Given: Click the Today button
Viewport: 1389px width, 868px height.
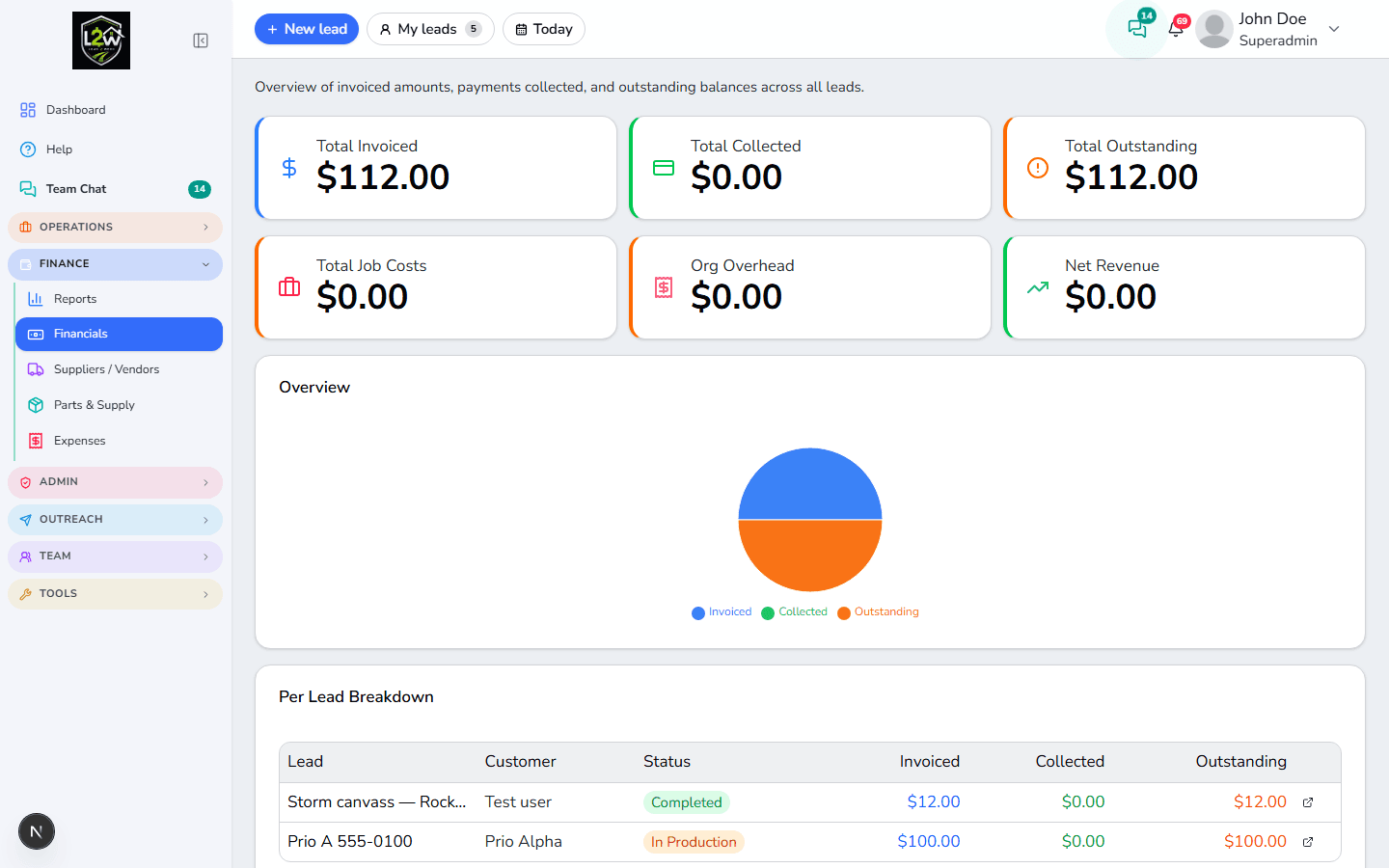Looking at the screenshot, I should [544, 29].
